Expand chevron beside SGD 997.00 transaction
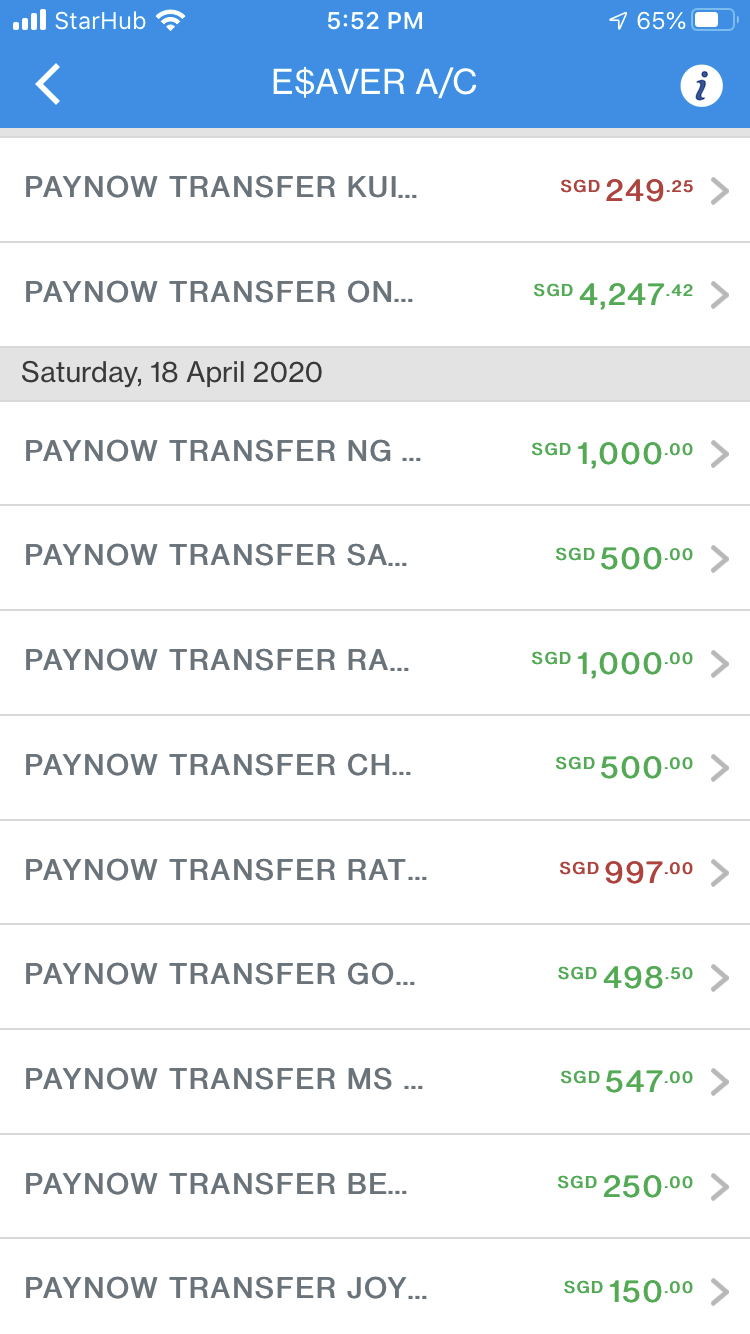The width and height of the screenshot is (750, 1334). click(x=719, y=872)
